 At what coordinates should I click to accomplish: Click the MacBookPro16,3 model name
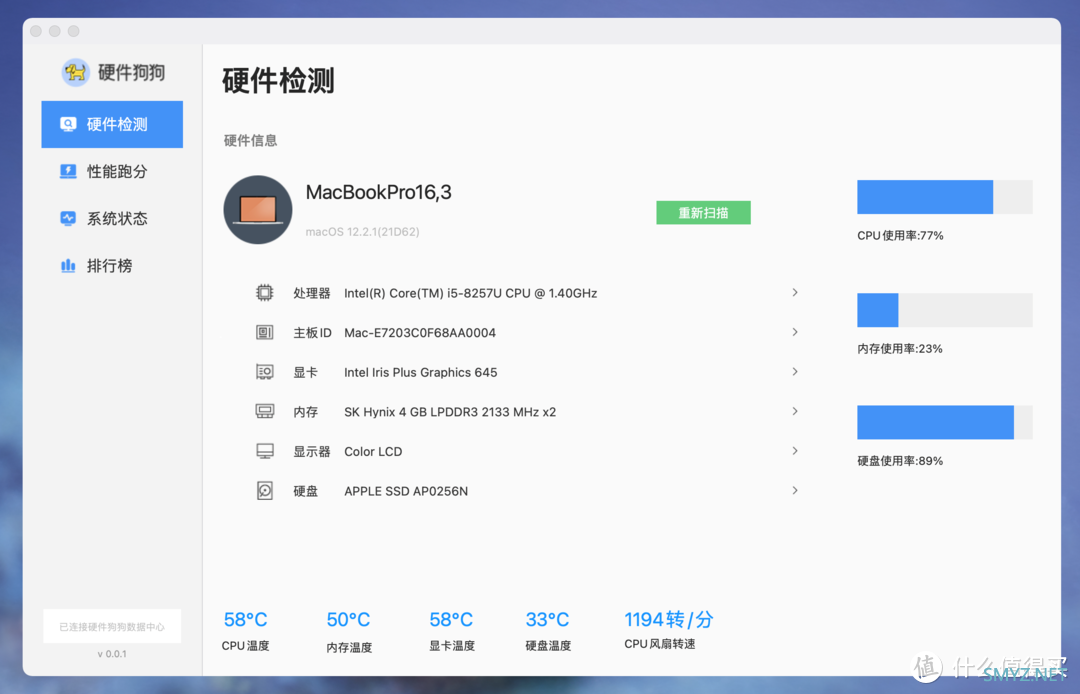point(378,192)
